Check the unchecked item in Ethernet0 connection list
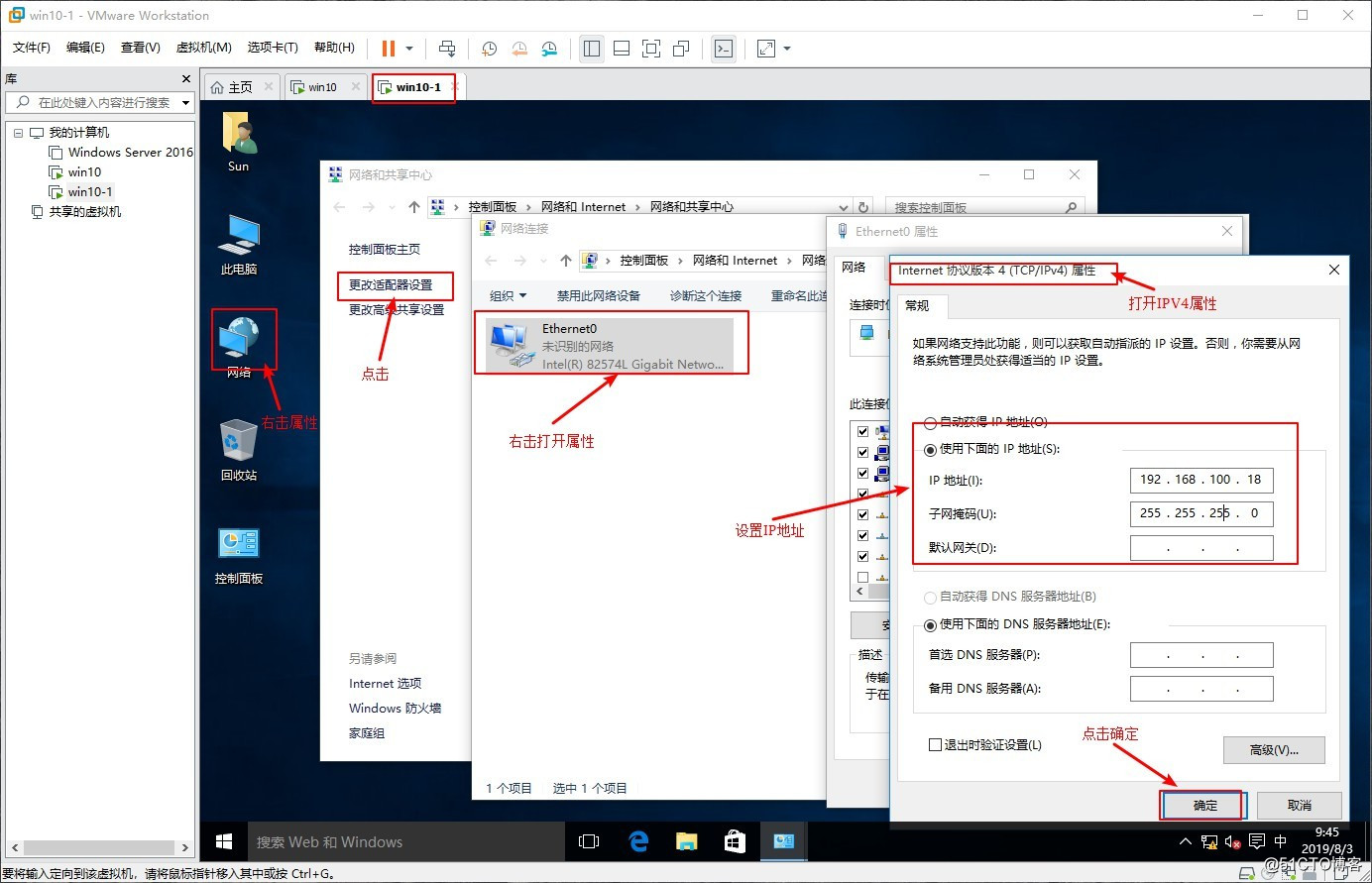This screenshot has height=883, width=1372. point(862,578)
